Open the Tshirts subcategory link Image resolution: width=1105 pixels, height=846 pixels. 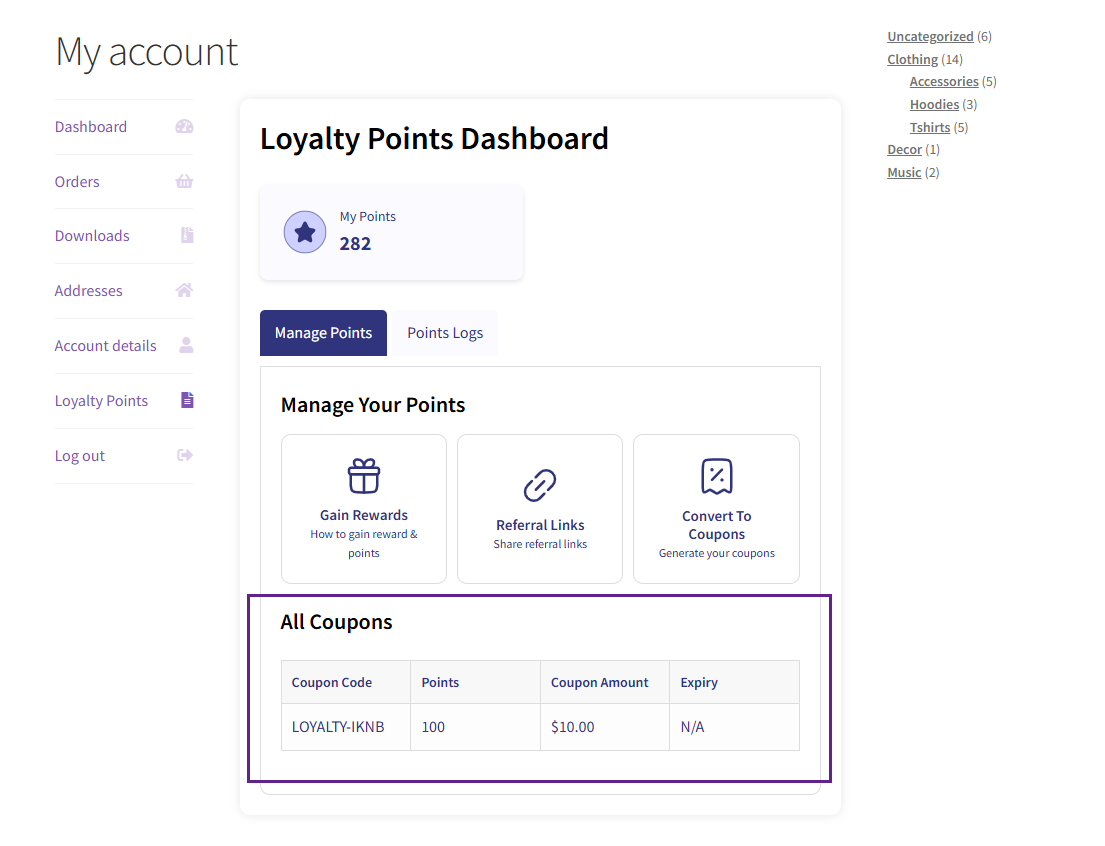(930, 127)
